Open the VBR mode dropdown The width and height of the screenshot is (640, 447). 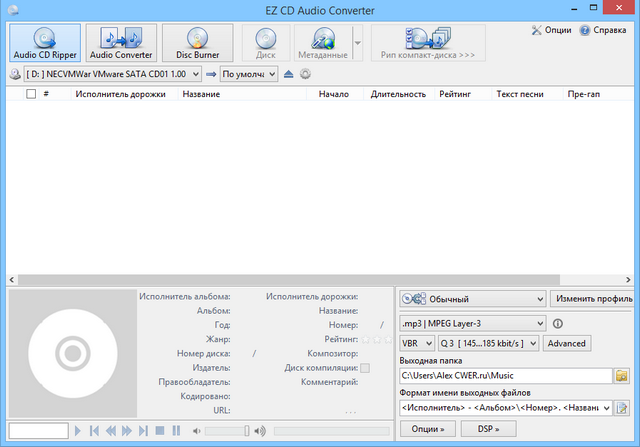click(417, 343)
